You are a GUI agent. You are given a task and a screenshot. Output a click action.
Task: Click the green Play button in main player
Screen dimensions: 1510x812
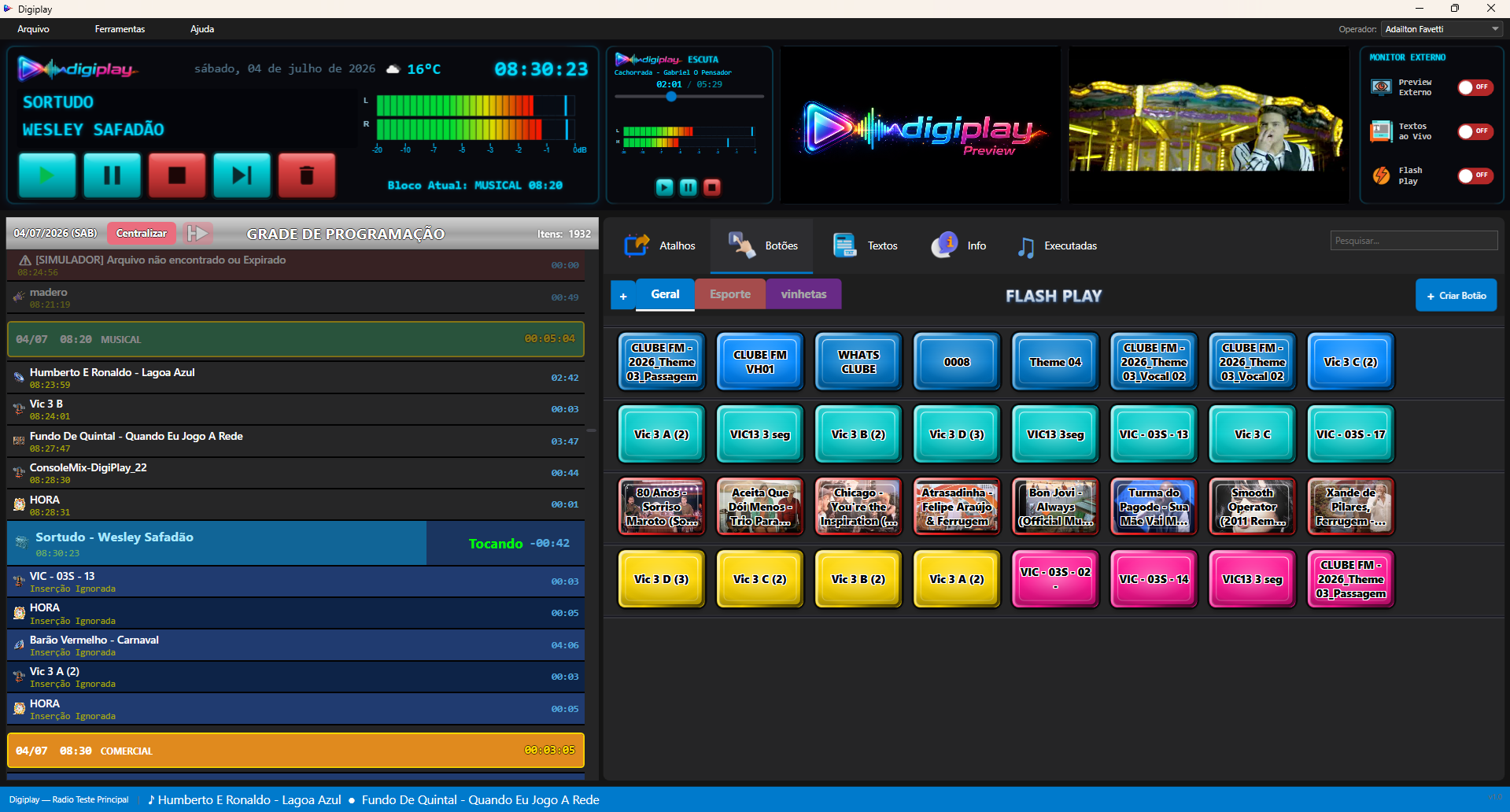click(x=47, y=175)
